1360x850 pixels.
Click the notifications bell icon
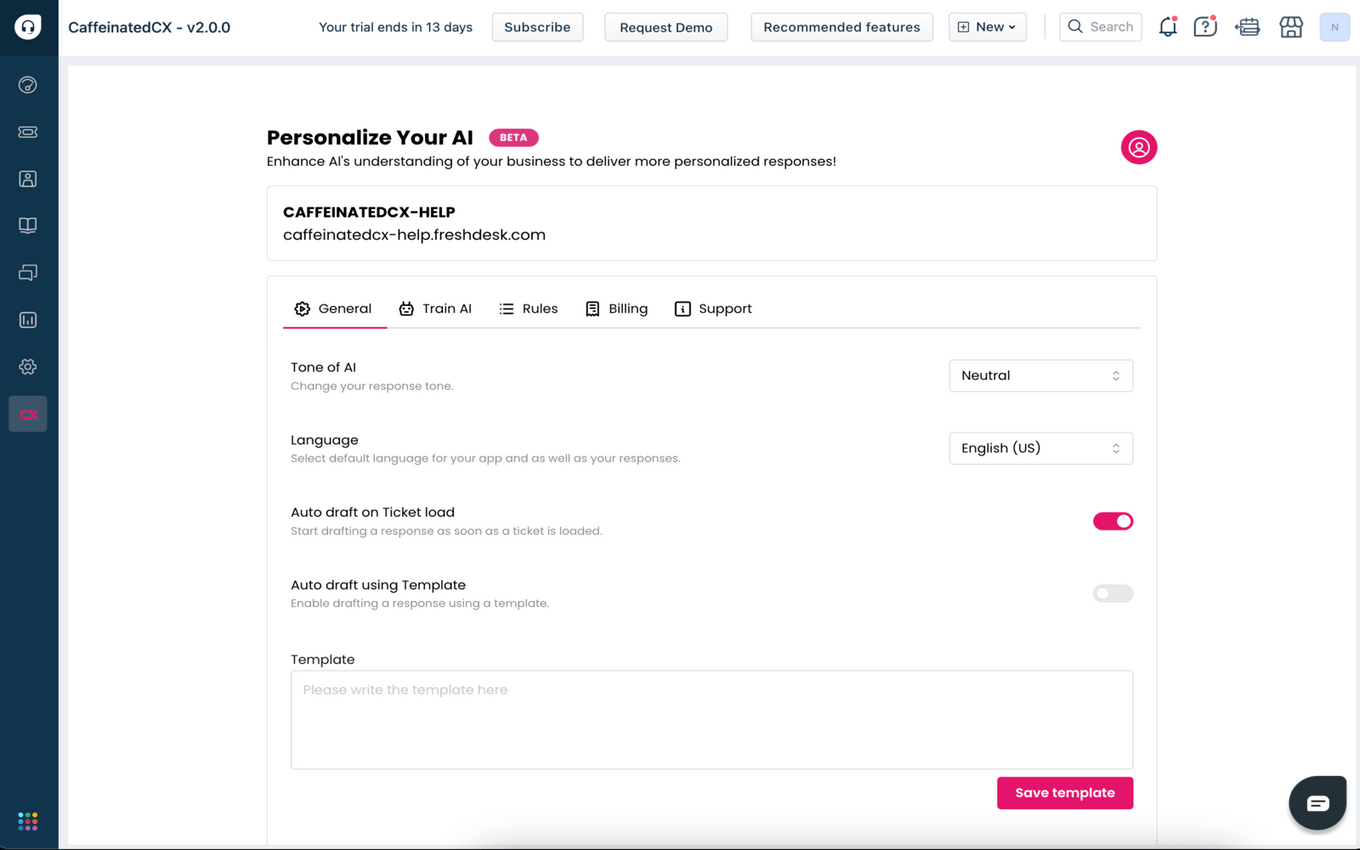pyautogui.click(x=1167, y=27)
